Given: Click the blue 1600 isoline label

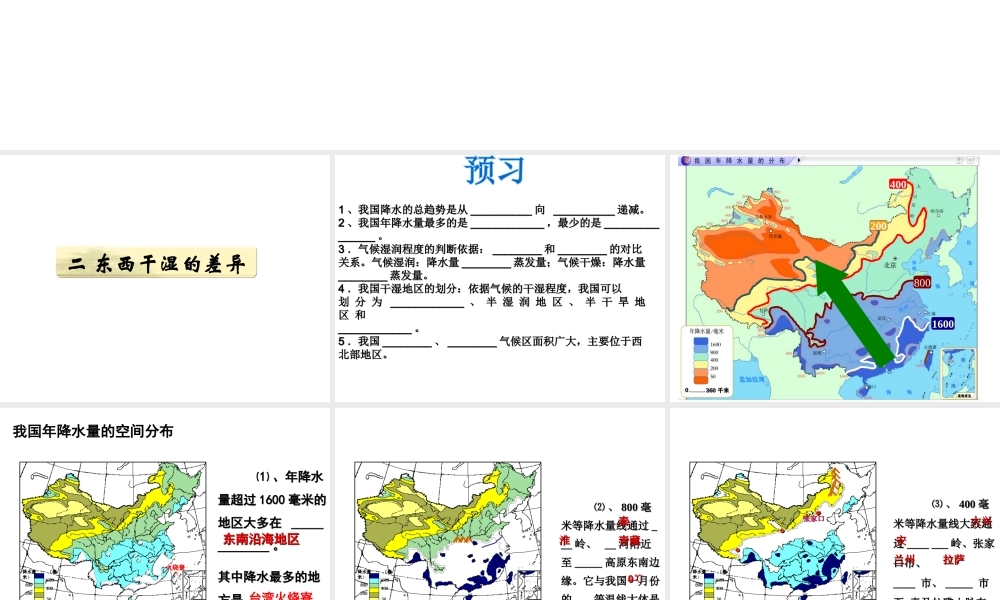Looking at the screenshot, I should [943, 324].
